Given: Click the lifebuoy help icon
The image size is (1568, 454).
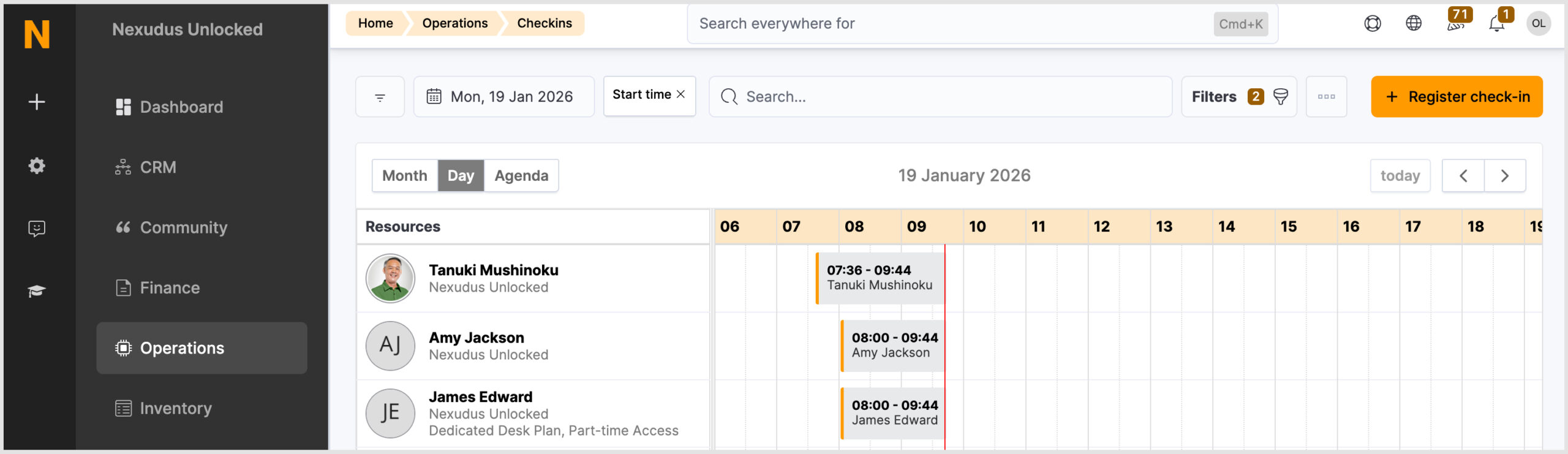Looking at the screenshot, I should click(1373, 23).
